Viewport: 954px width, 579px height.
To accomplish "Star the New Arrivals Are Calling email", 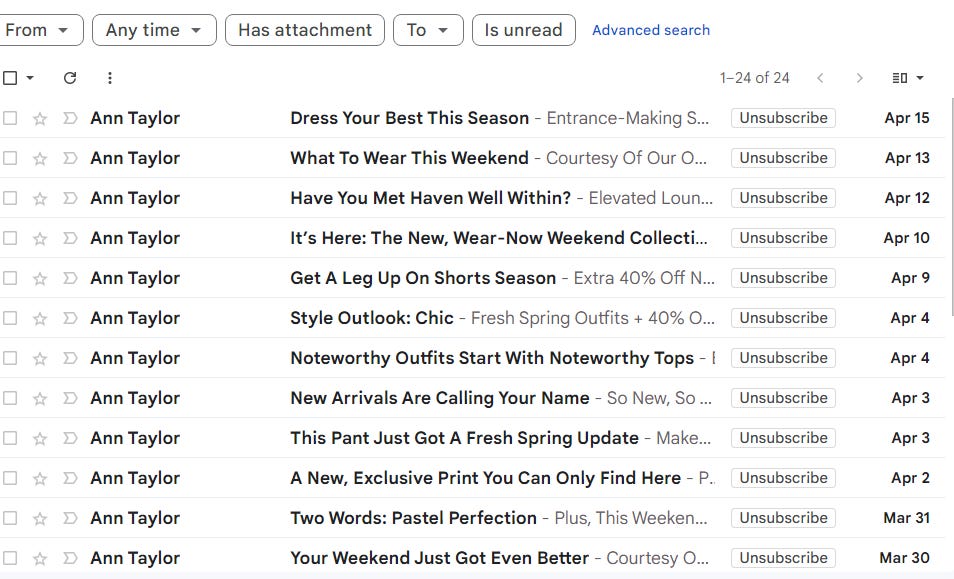I will 40,398.
